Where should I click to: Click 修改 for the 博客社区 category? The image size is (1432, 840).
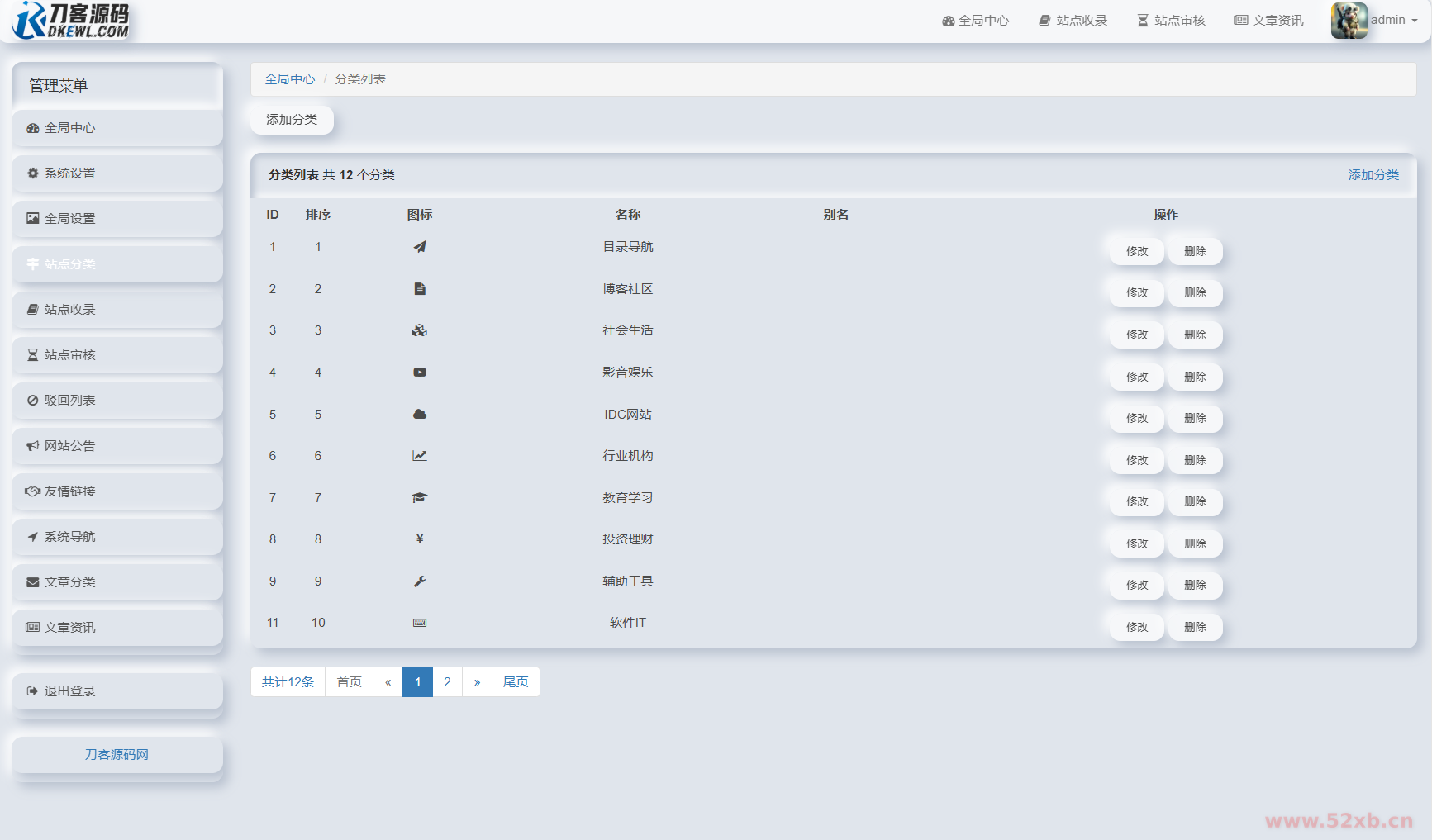pos(1137,292)
